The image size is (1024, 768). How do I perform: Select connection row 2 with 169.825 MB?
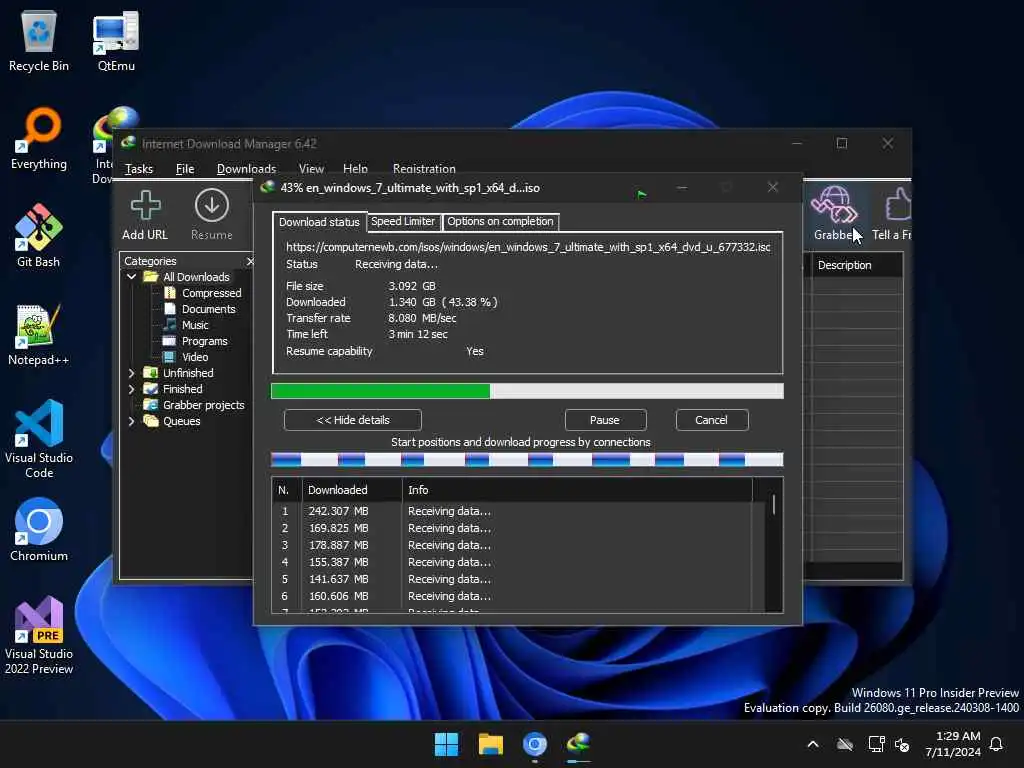512,528
